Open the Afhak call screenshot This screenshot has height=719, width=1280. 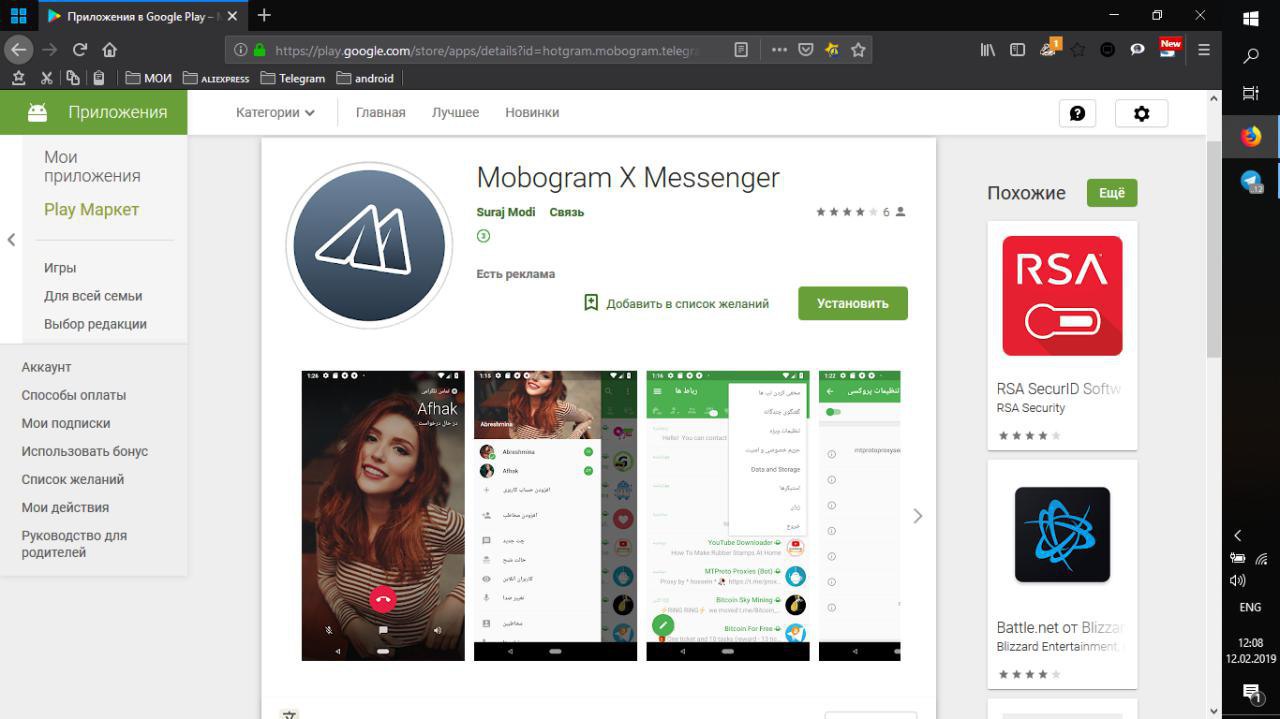[x=383, y=515]
